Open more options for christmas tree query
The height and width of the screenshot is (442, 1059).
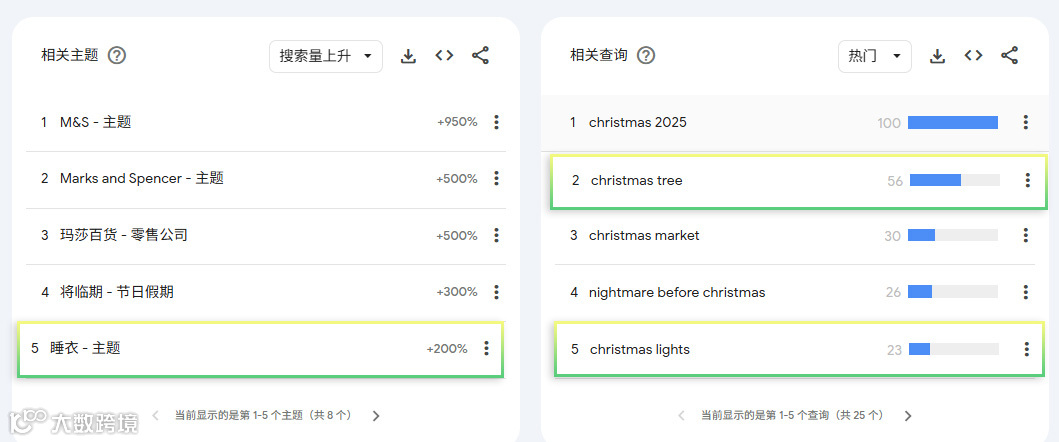1027,180
